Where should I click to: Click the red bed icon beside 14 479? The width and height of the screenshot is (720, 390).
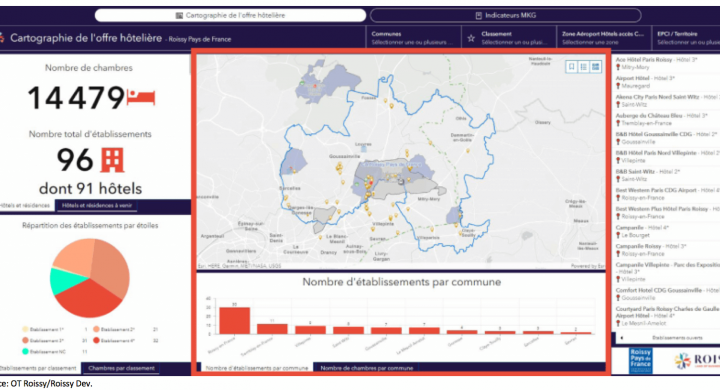141,97
